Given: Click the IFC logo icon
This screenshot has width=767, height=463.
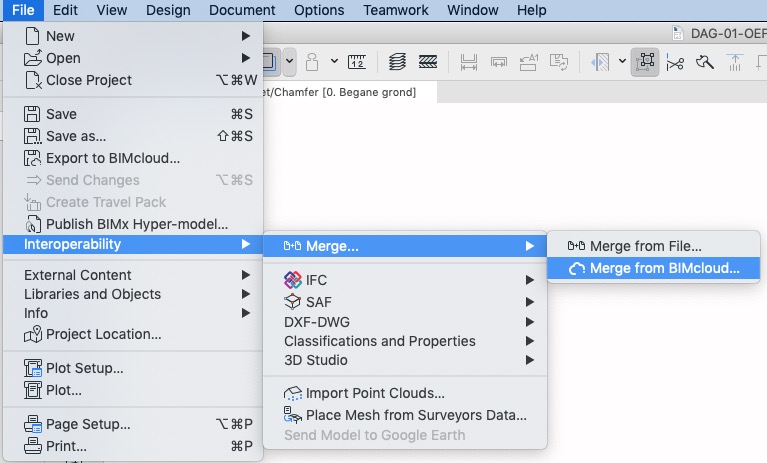Looking at the screenshot, I should coord(293,280).
